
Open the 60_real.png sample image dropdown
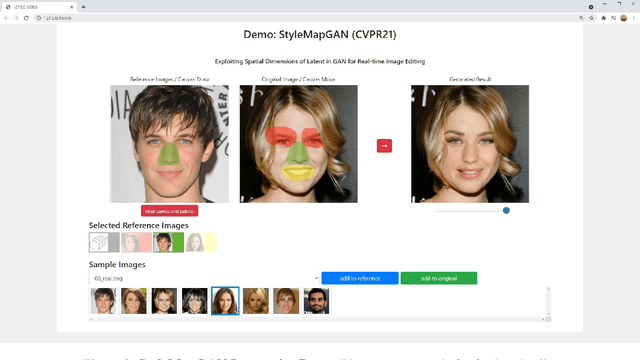pos(204,278)
